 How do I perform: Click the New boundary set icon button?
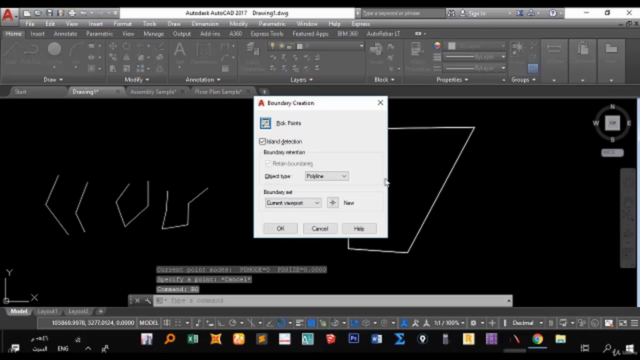[333, 202]
